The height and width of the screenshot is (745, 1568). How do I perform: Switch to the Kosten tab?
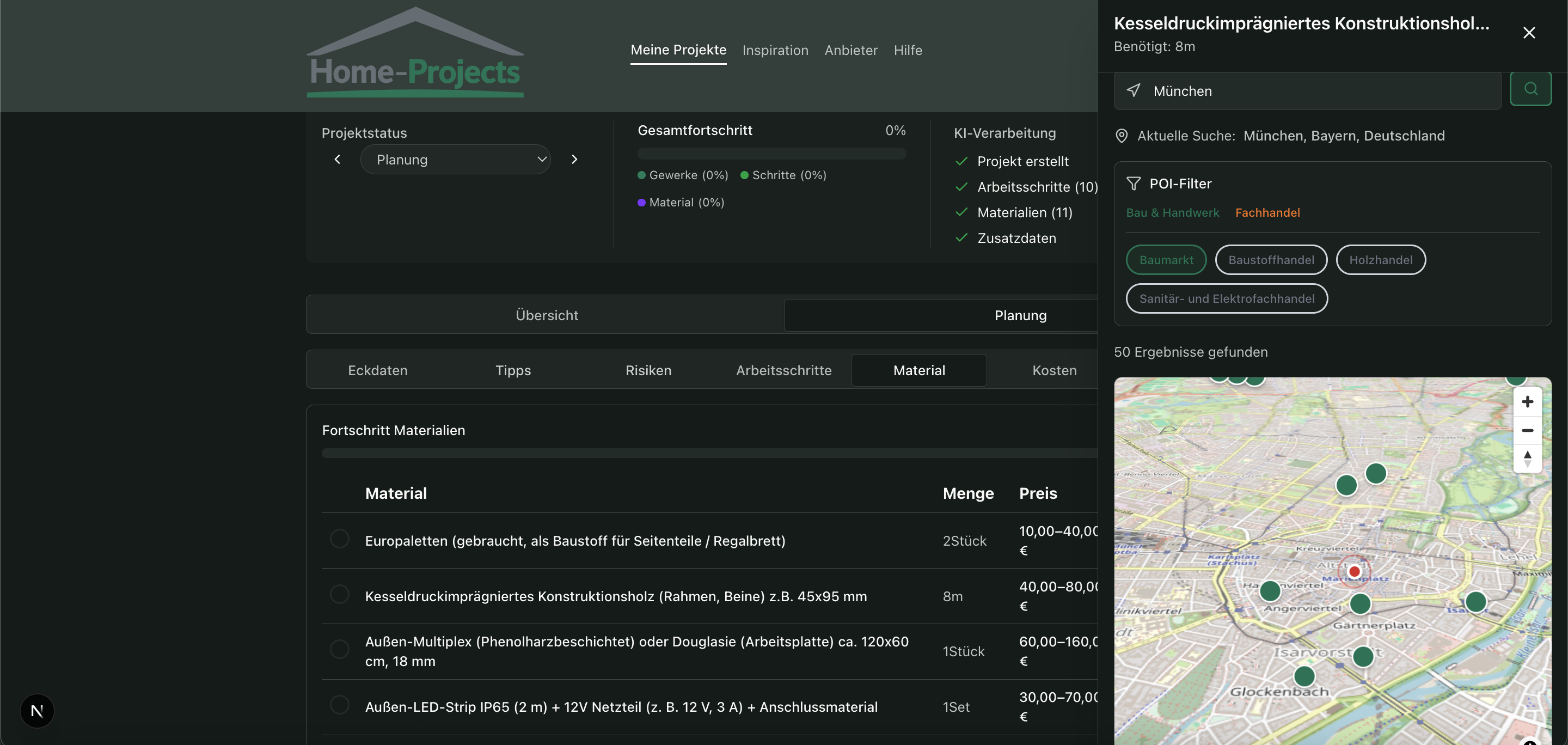click(1053, 370)
